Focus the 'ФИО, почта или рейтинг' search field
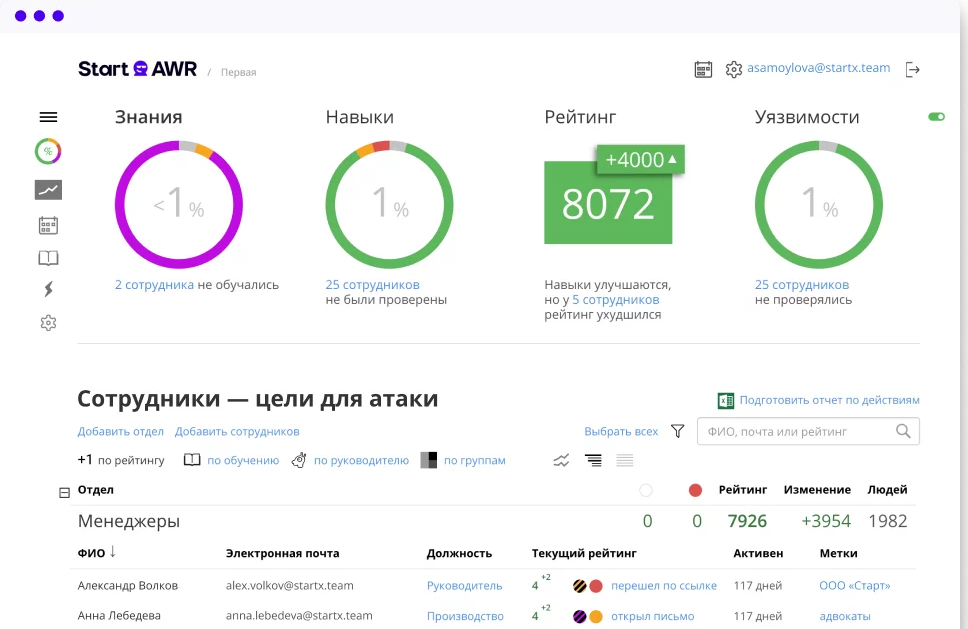 808,431
